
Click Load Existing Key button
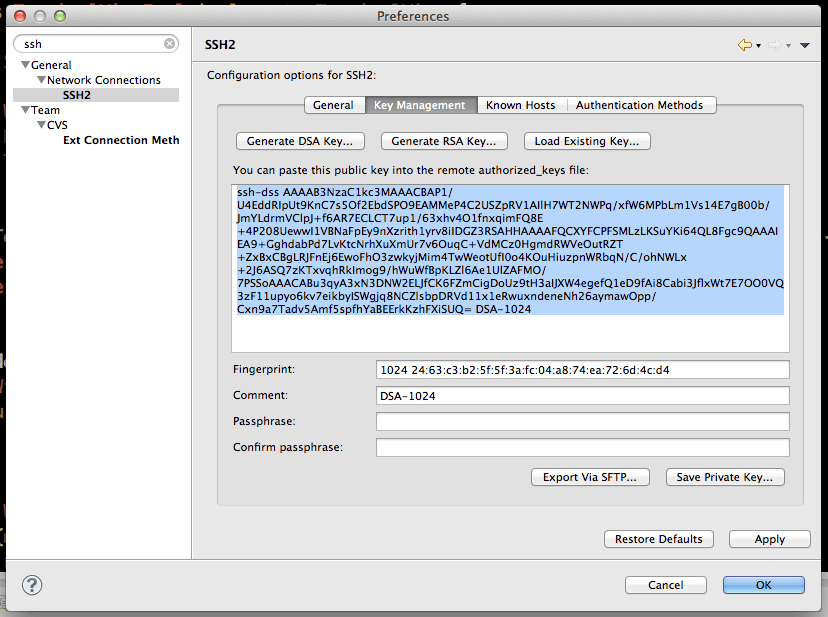tap(587, 141)
